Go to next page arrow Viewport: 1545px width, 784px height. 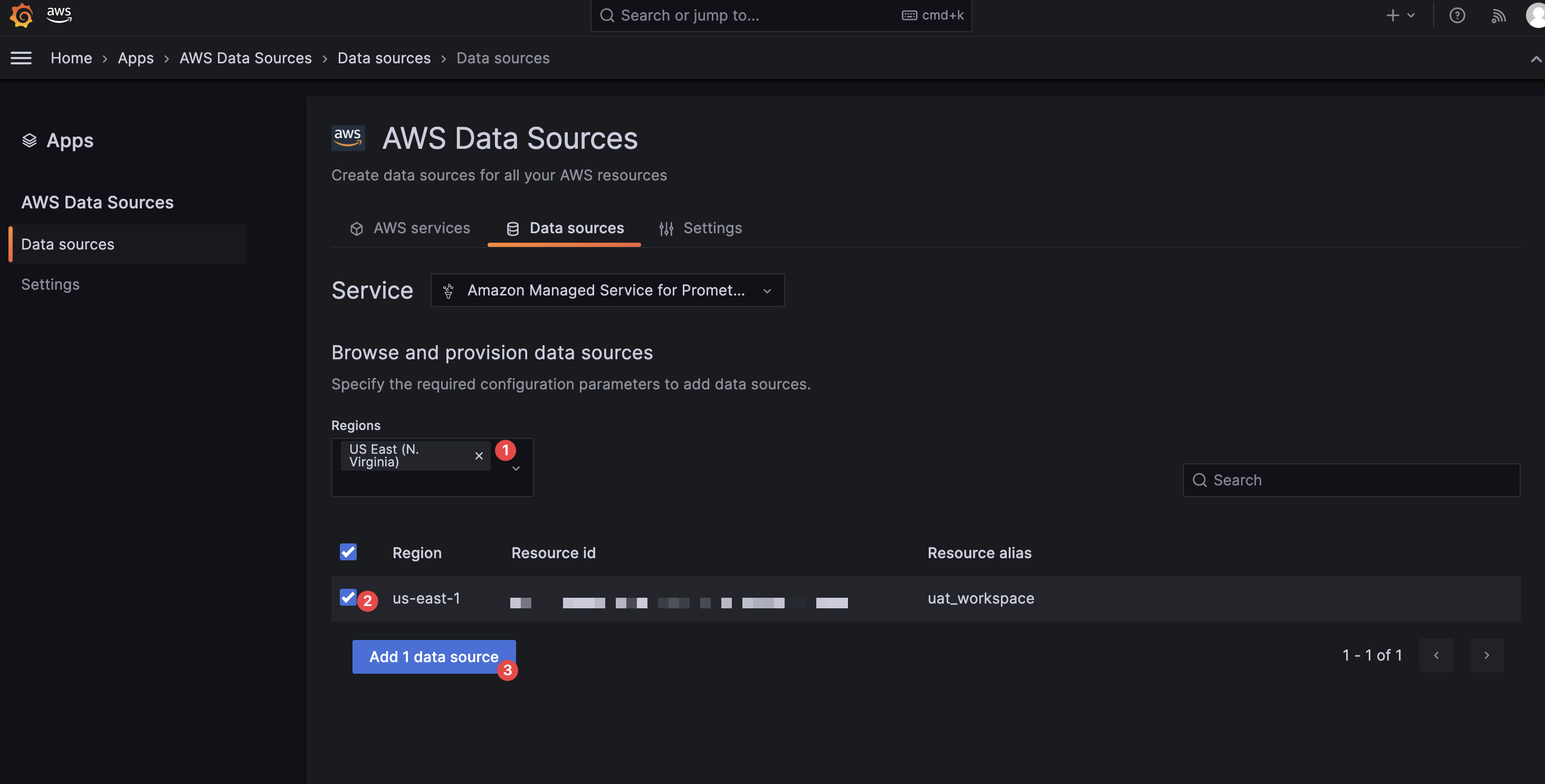(1486, 655)
